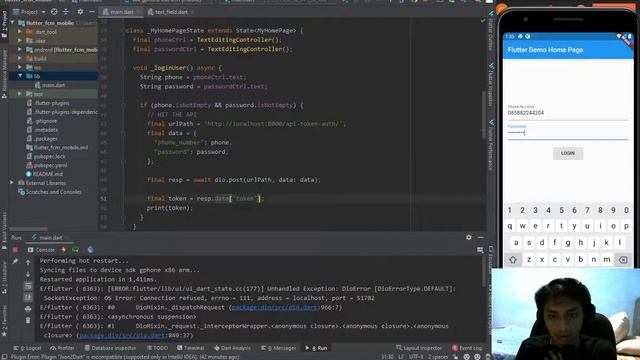Open the dio.dart:840:37 stack trace link

122,336
